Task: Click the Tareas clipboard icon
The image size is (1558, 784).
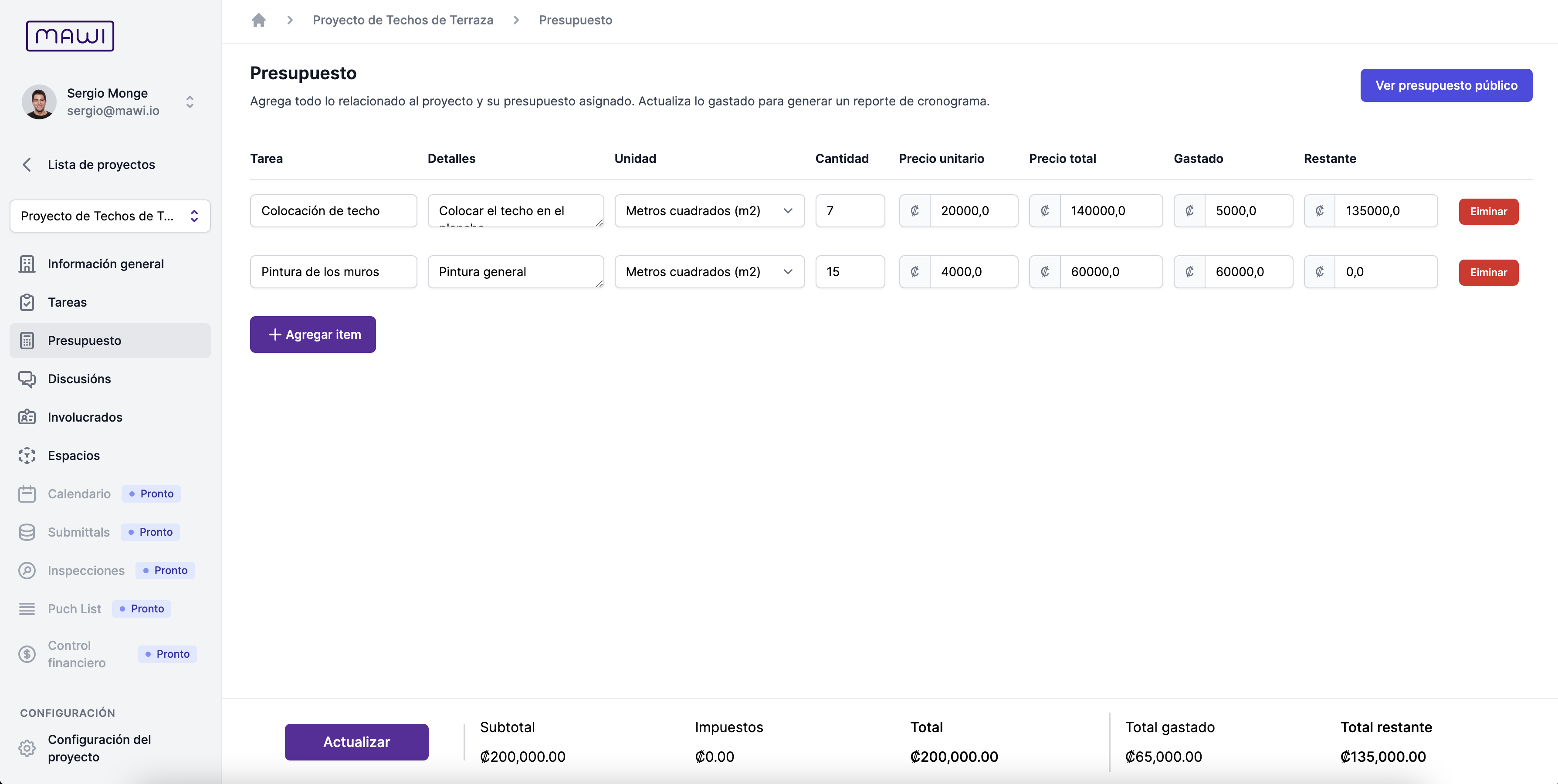Action: point(27,302)
